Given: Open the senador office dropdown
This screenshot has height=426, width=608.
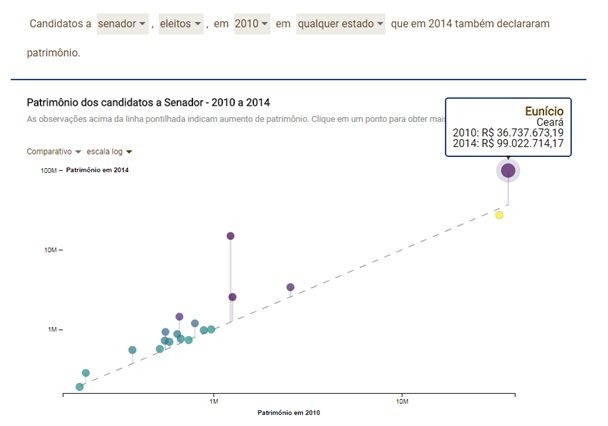Looking at the screenshot, I should 122,24.
